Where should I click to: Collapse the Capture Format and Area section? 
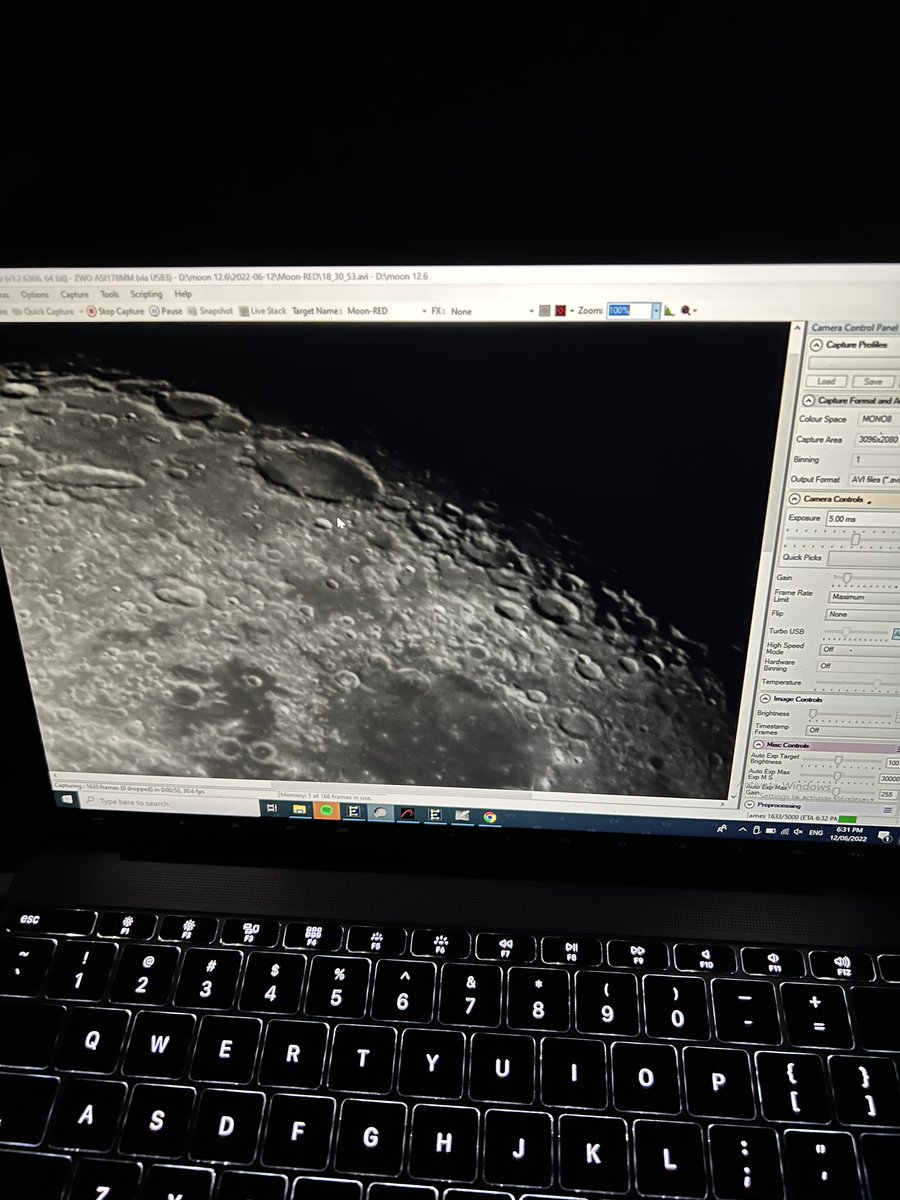click(809, 401)
